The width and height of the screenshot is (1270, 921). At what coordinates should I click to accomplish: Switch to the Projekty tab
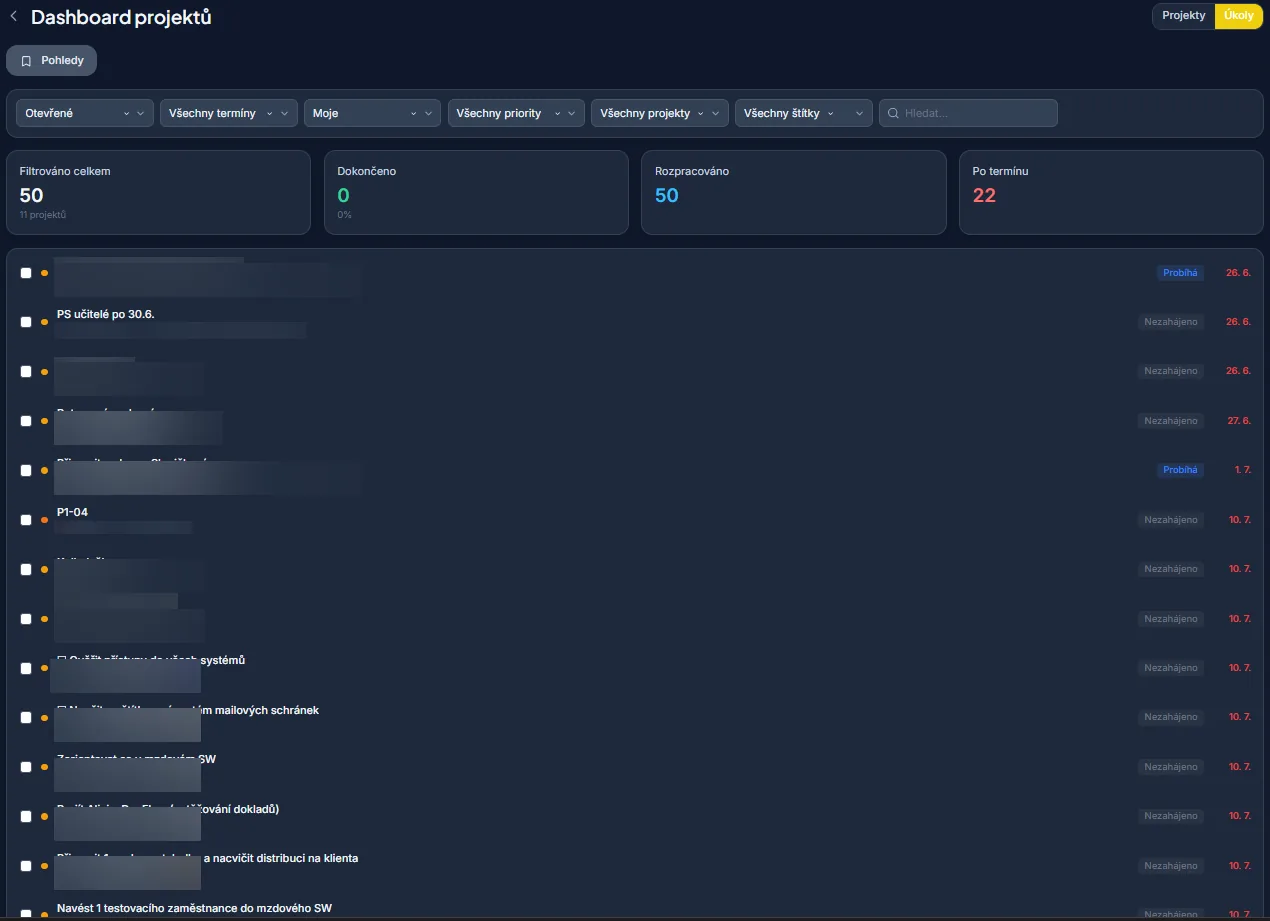click(x=1183, y=16)
